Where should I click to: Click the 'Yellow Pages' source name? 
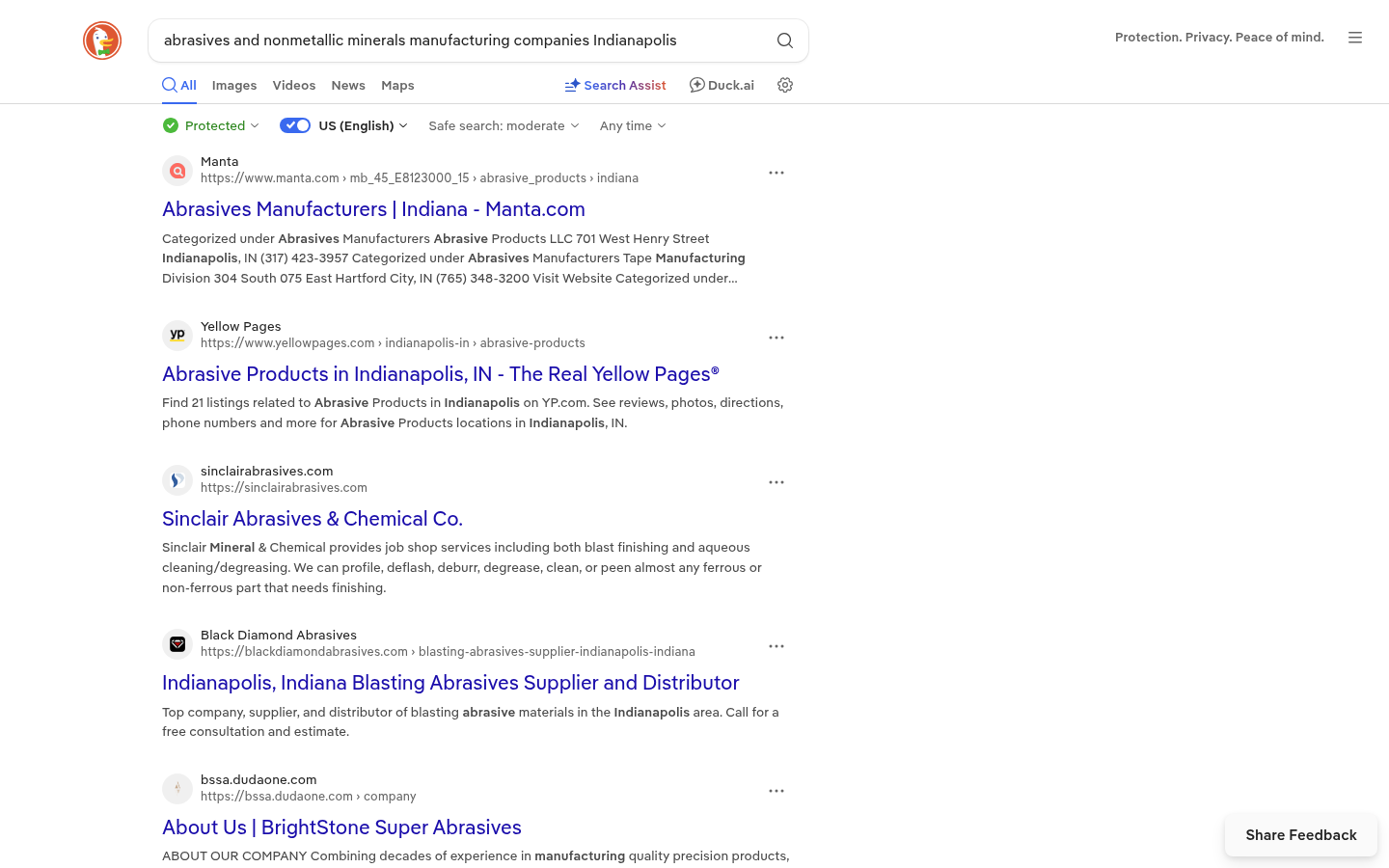[x=241, y=327]
